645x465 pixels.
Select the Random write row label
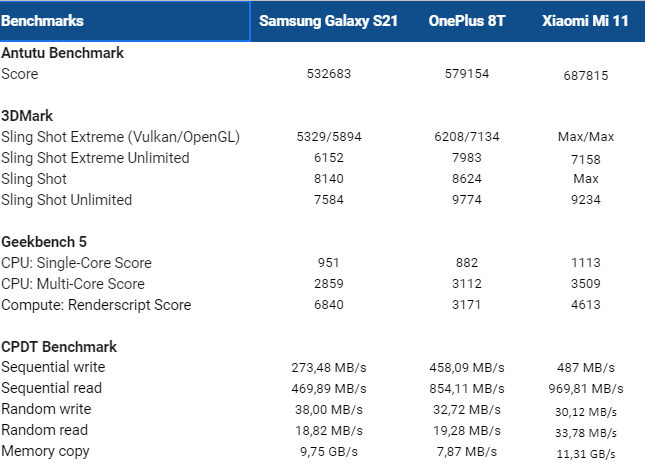(x=46, y=409)
